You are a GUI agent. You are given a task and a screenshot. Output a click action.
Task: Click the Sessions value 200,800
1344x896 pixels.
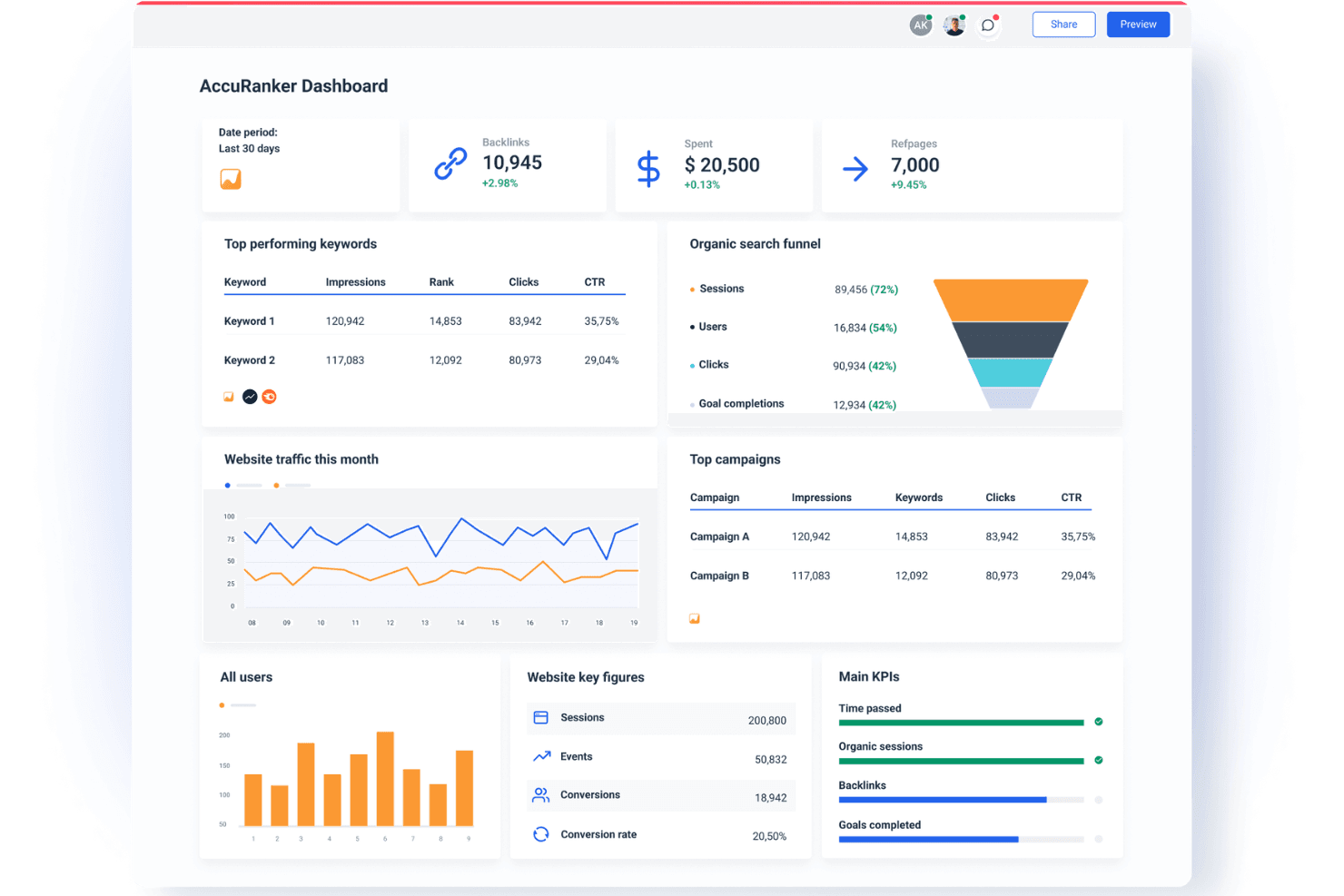767,720
